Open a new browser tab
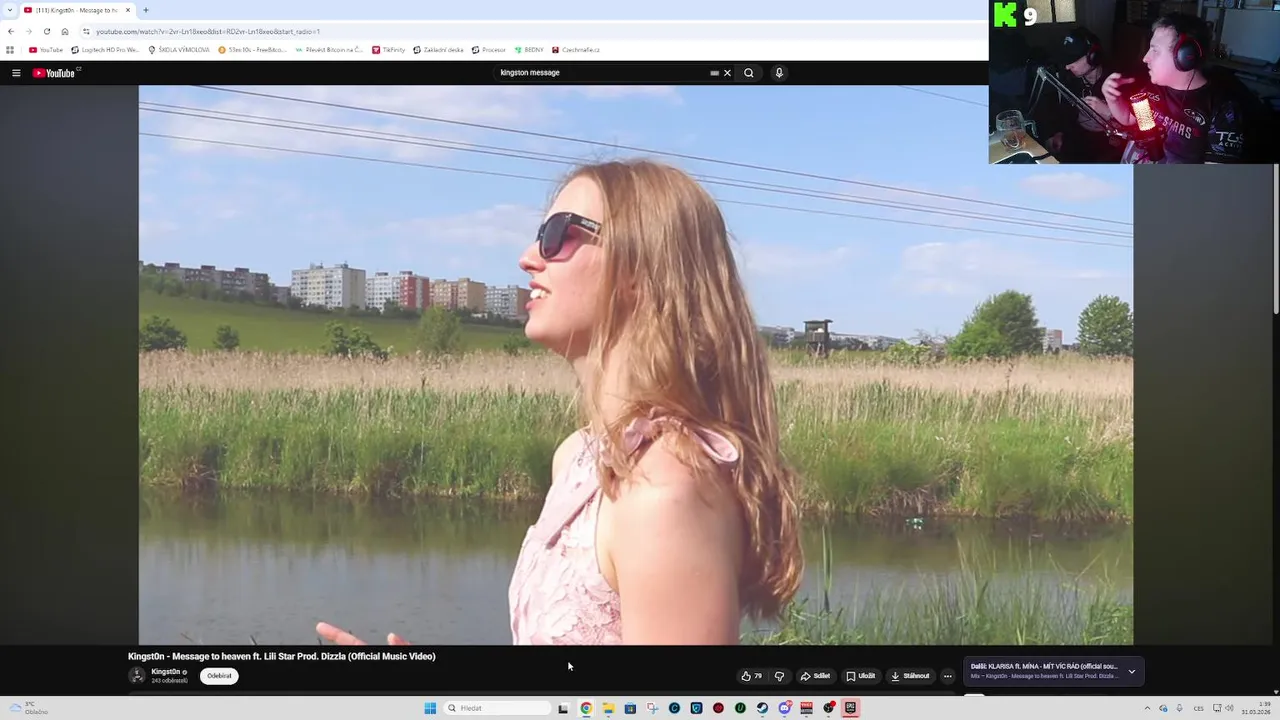1280x720 pixels. (x=146, y=10)
